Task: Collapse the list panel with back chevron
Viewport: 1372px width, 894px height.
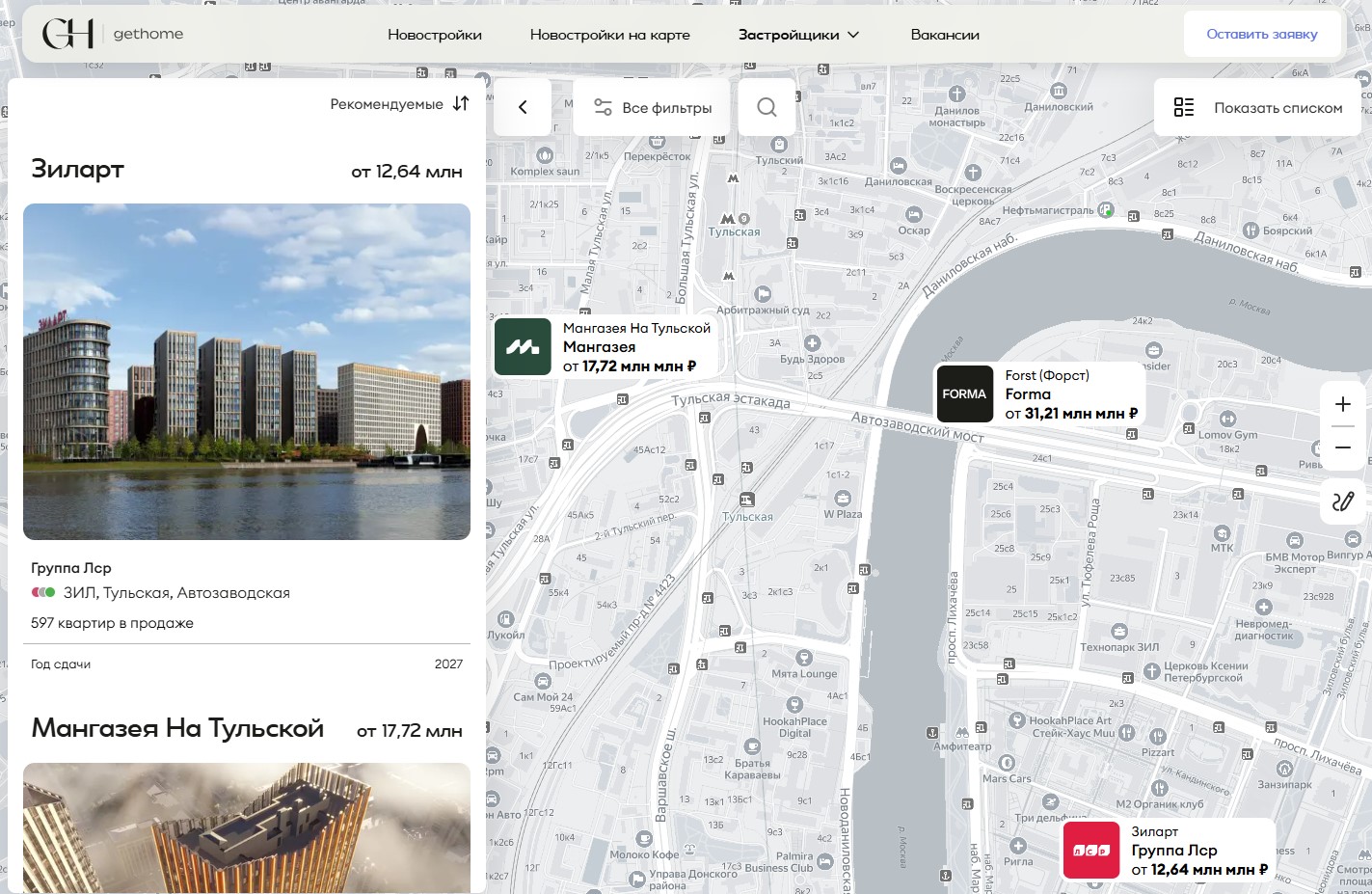Action: [x=523, y=107]
